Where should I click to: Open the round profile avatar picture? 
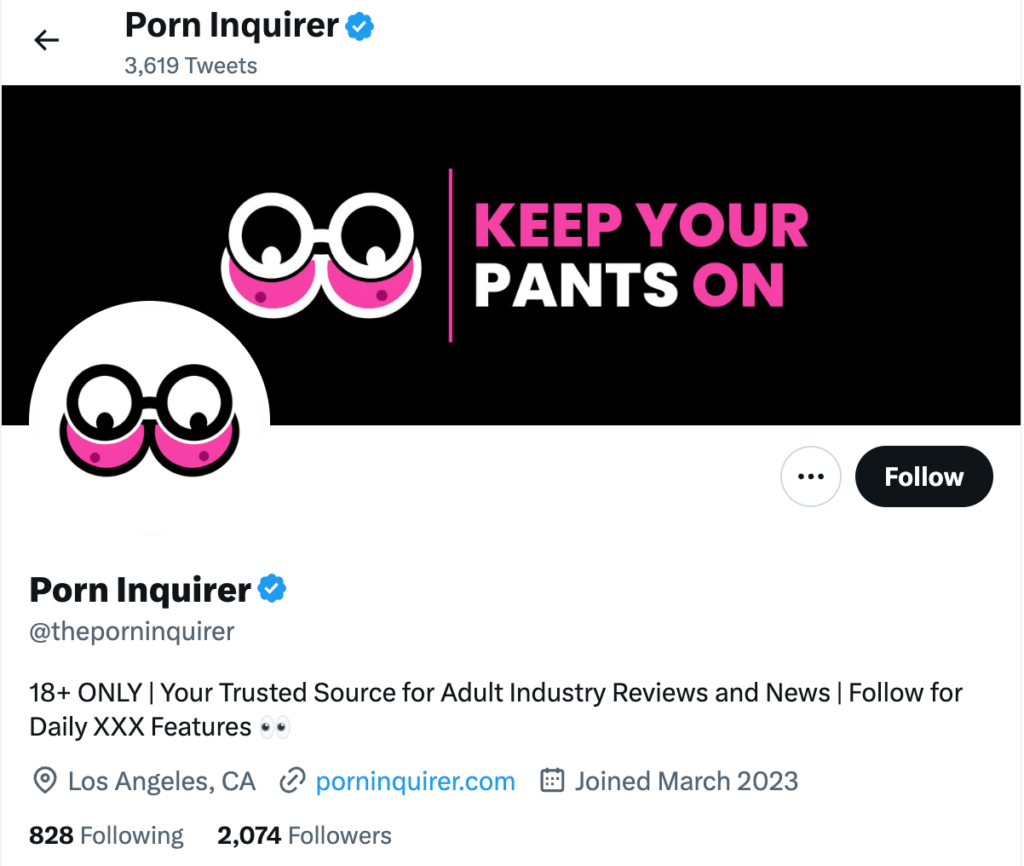tap(149, 420)
